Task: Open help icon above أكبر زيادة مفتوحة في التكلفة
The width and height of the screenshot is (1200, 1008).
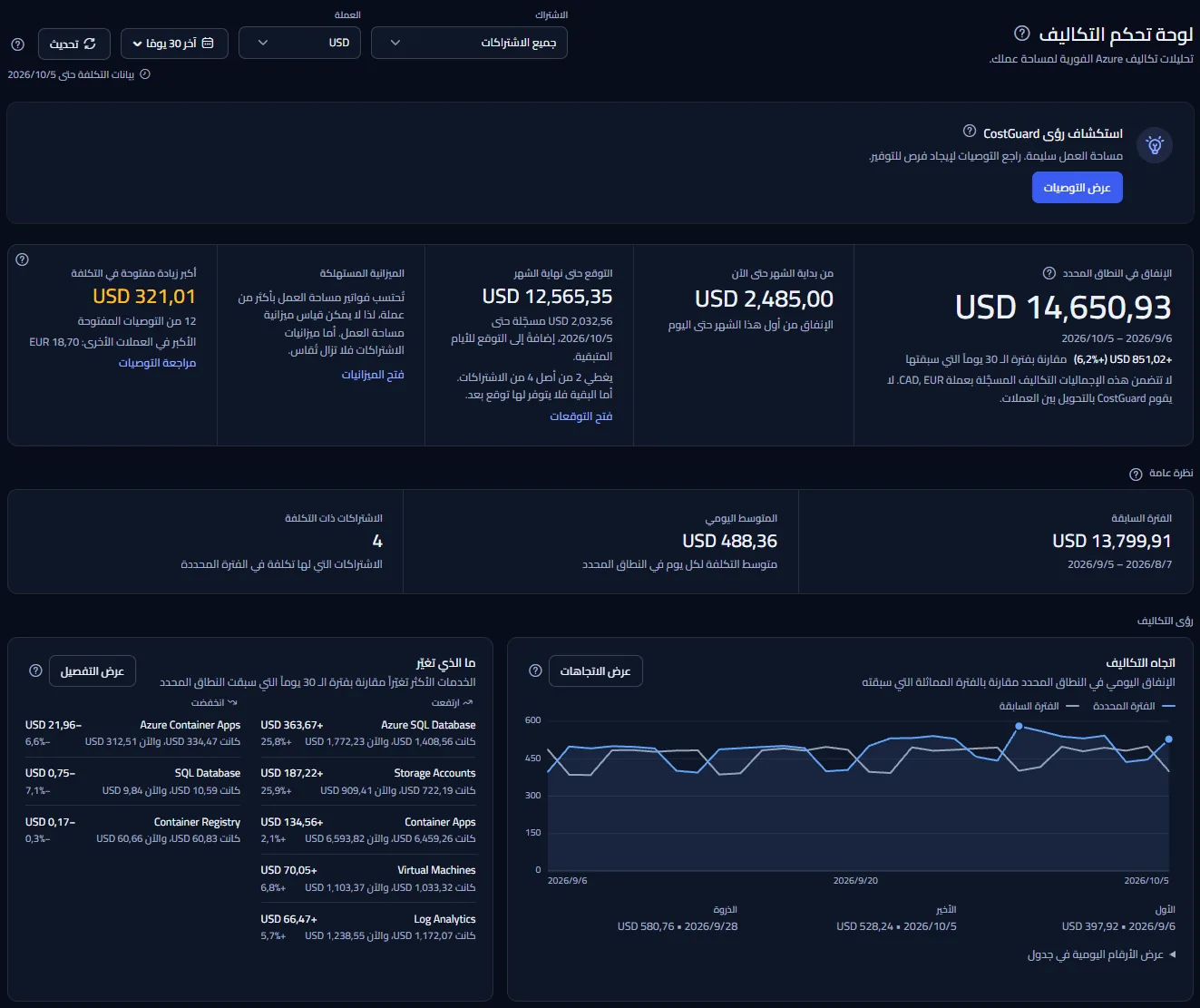Action: pos(23,259)
